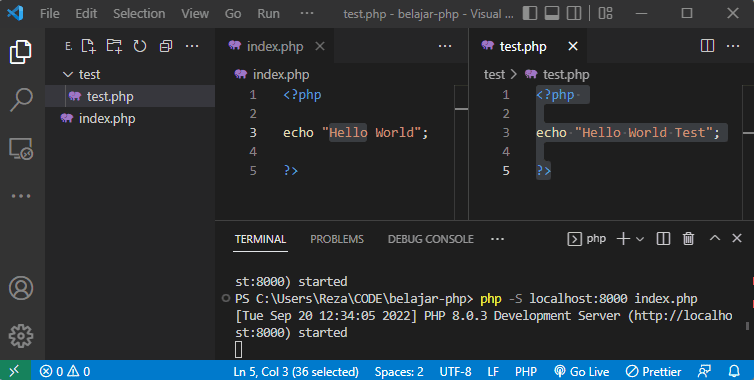Show additional views ellipsis in activity bar

click(x=21, y=196)
